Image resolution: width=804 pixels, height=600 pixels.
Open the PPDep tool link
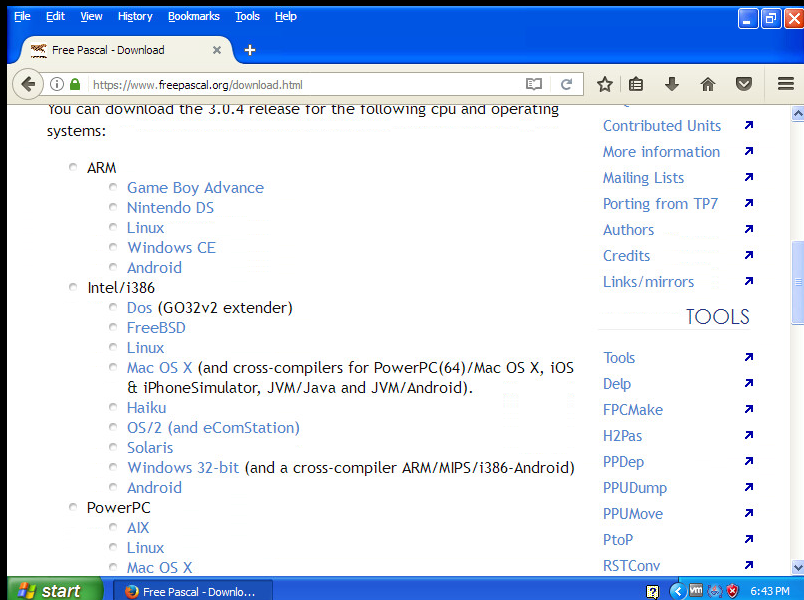click(624, 462)
